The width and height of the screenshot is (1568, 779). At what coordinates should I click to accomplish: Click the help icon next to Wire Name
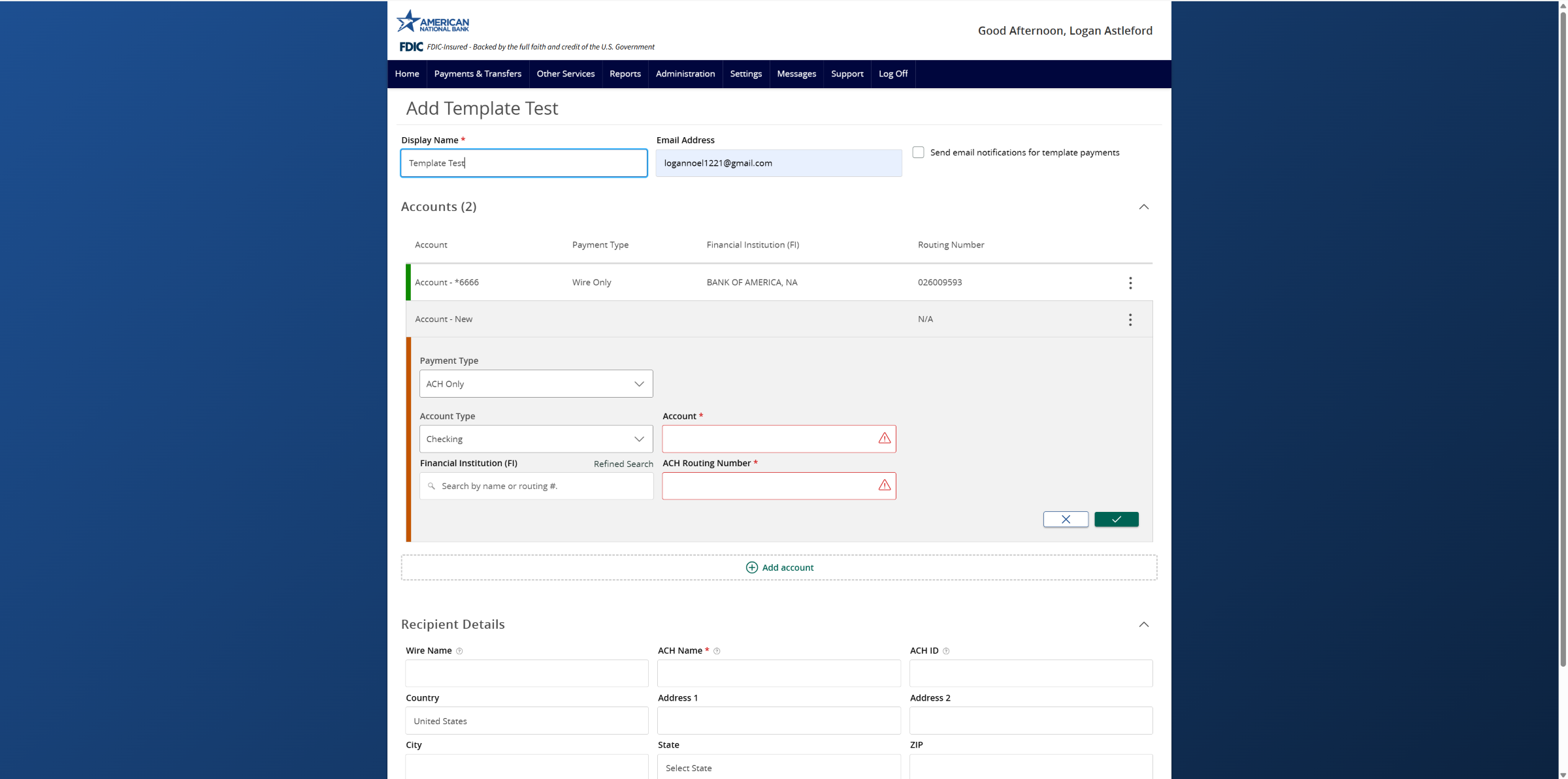pos(460,651)
